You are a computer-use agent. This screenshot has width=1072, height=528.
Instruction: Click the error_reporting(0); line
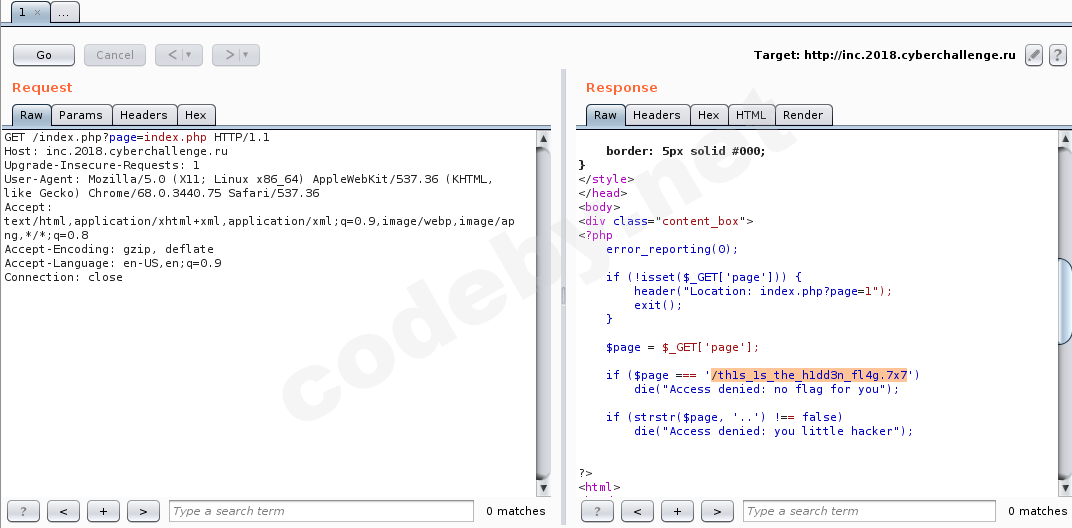pos(672,249)
